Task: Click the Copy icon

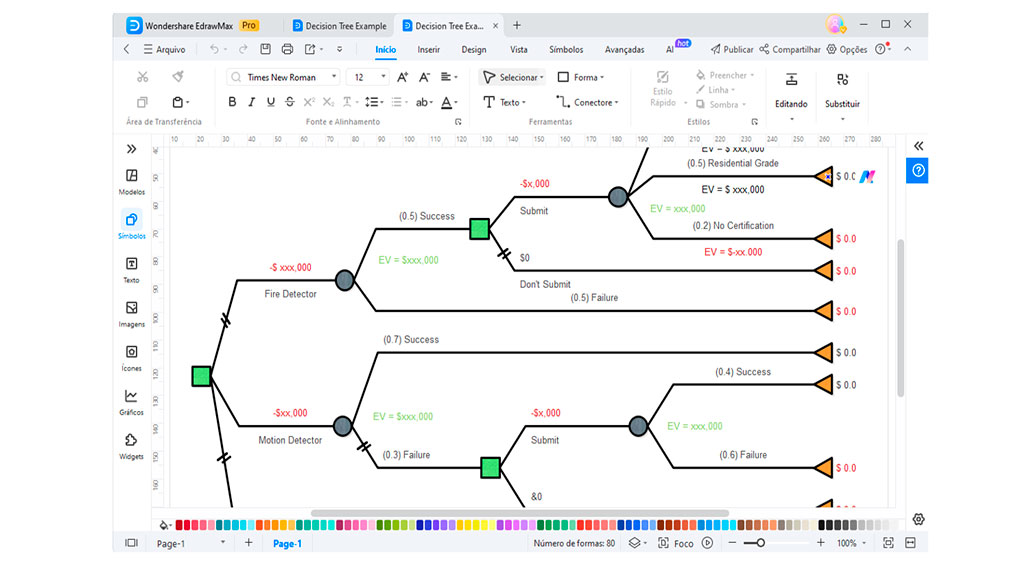Action: (142, 102)
